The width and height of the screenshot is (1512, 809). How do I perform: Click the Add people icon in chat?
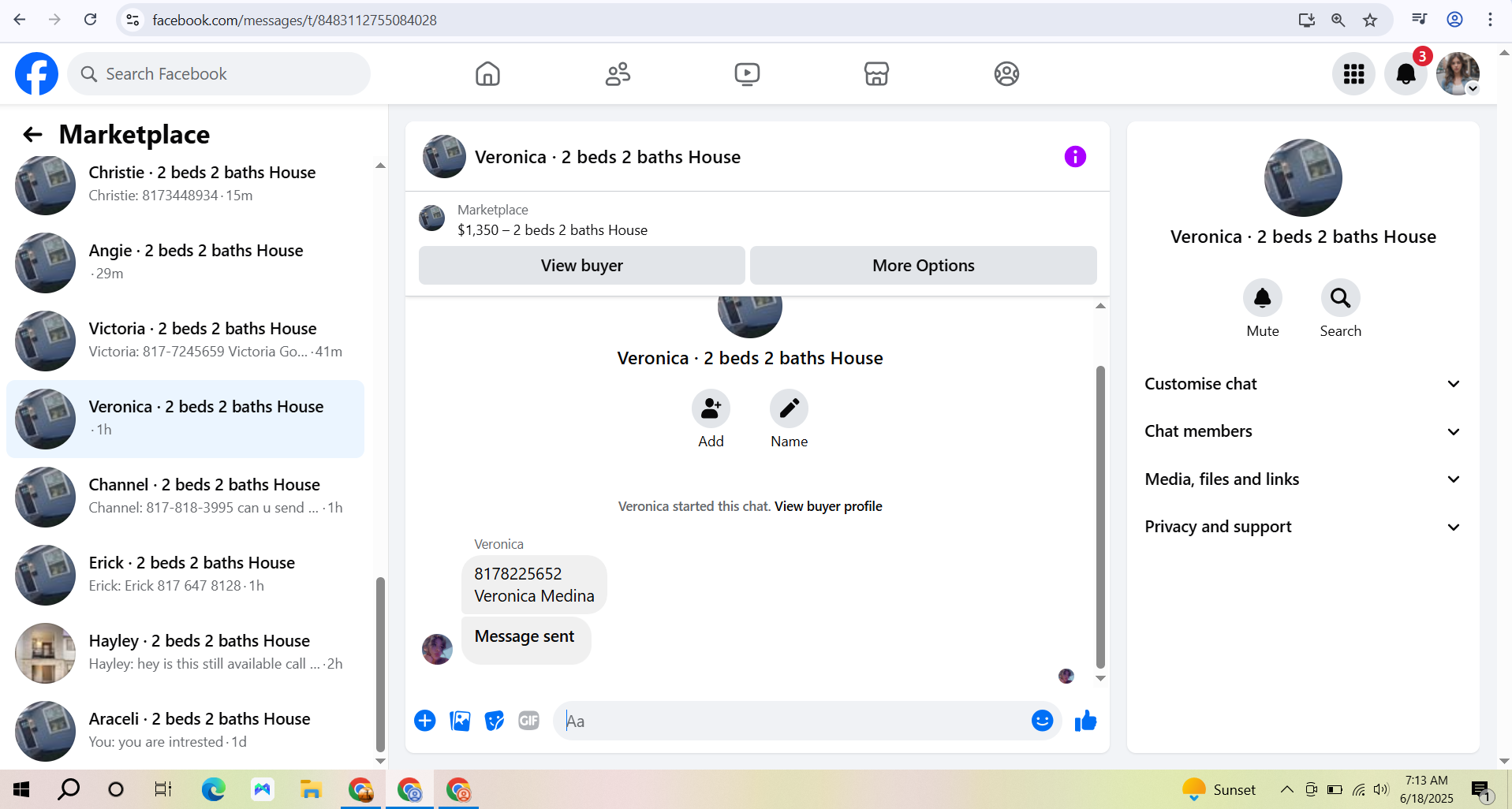click(711, 408)
